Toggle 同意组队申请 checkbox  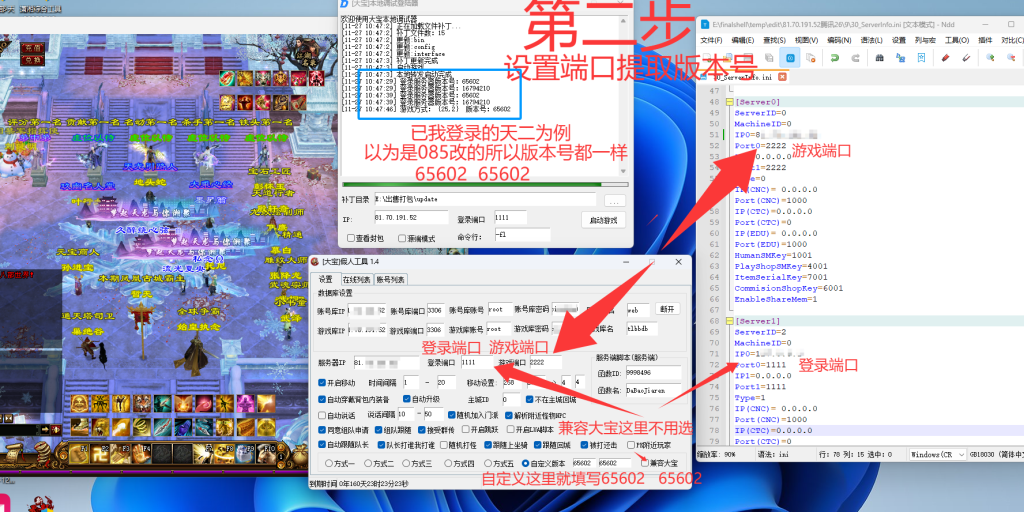(321, 430)
